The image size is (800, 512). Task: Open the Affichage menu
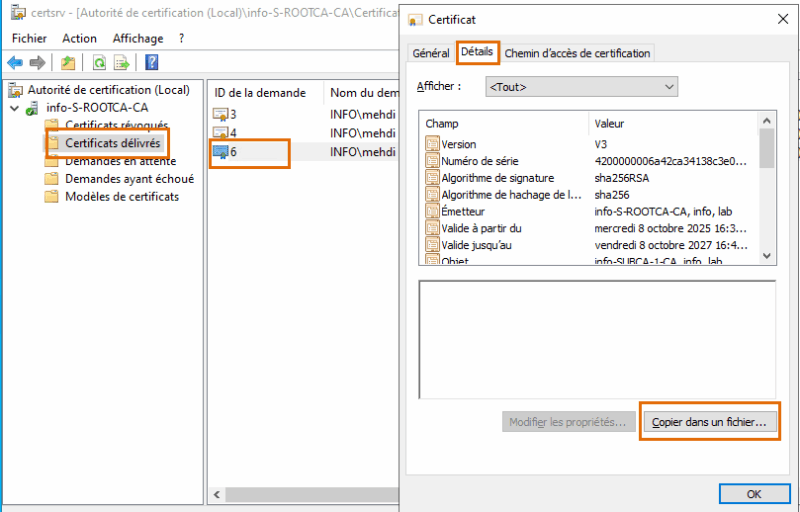[x=138, y=38]
